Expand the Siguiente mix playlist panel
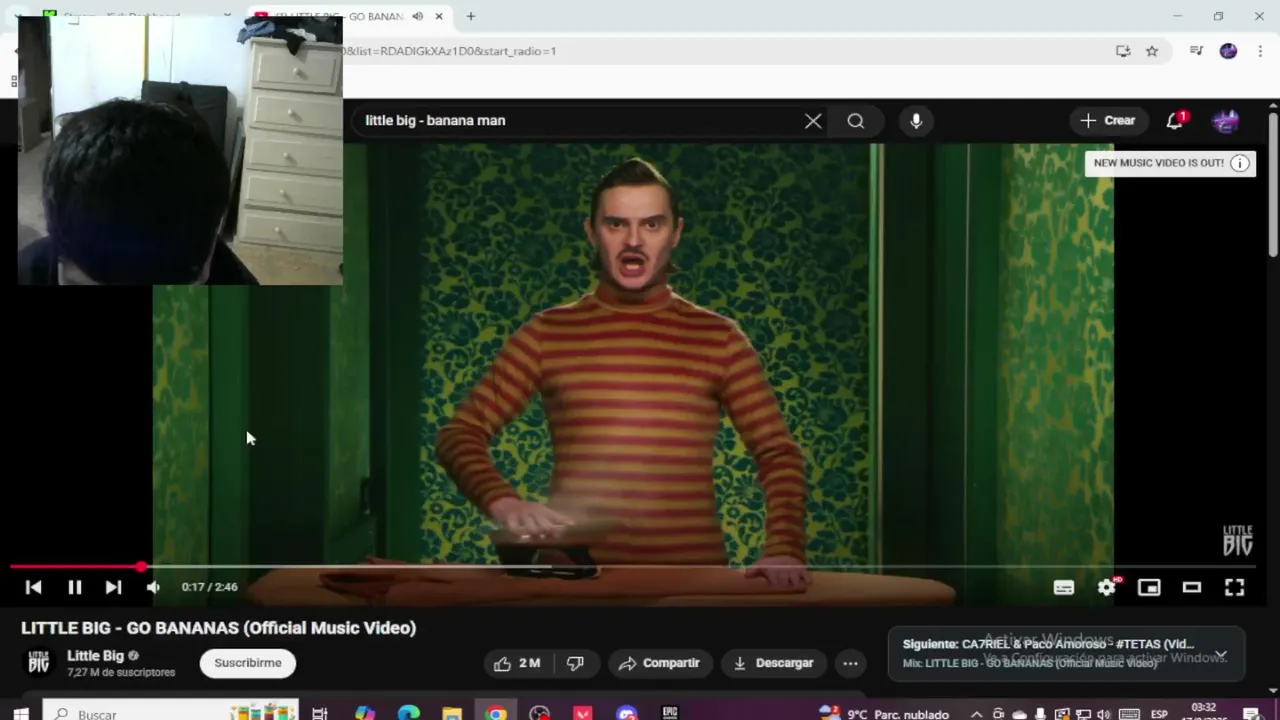 tap(1221, 656)
